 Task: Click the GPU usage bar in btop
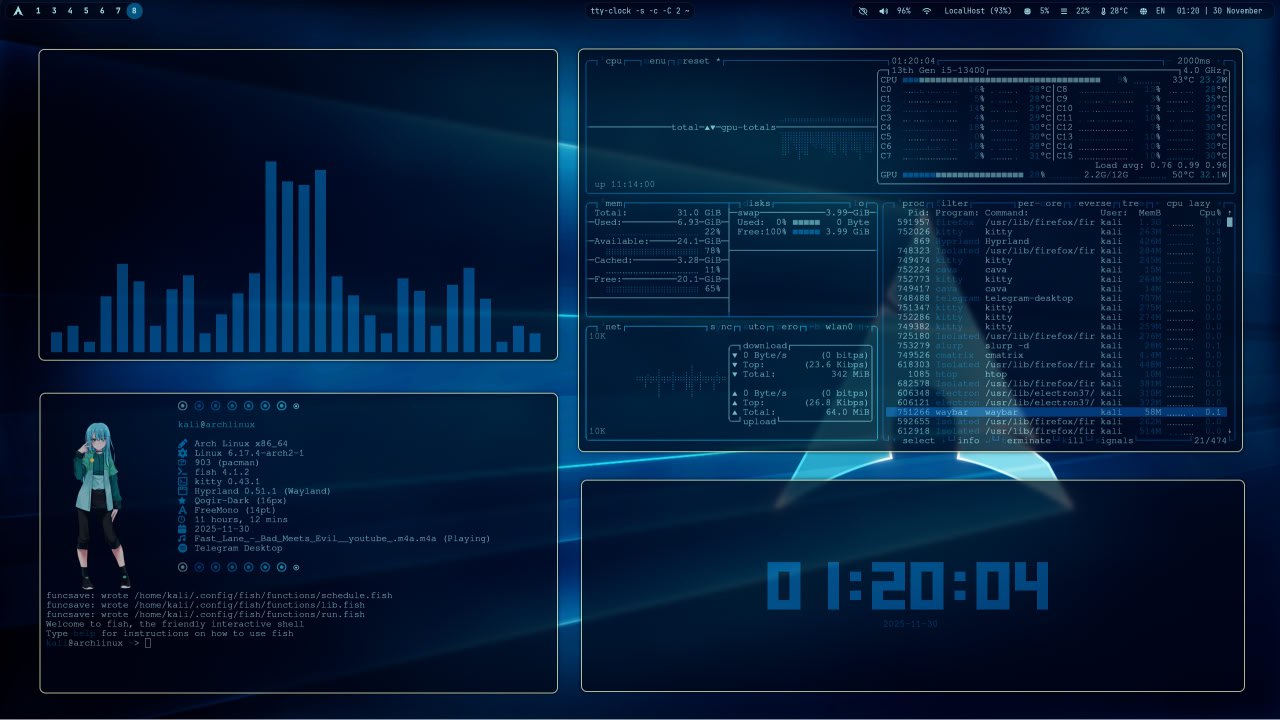click(964, 175)
